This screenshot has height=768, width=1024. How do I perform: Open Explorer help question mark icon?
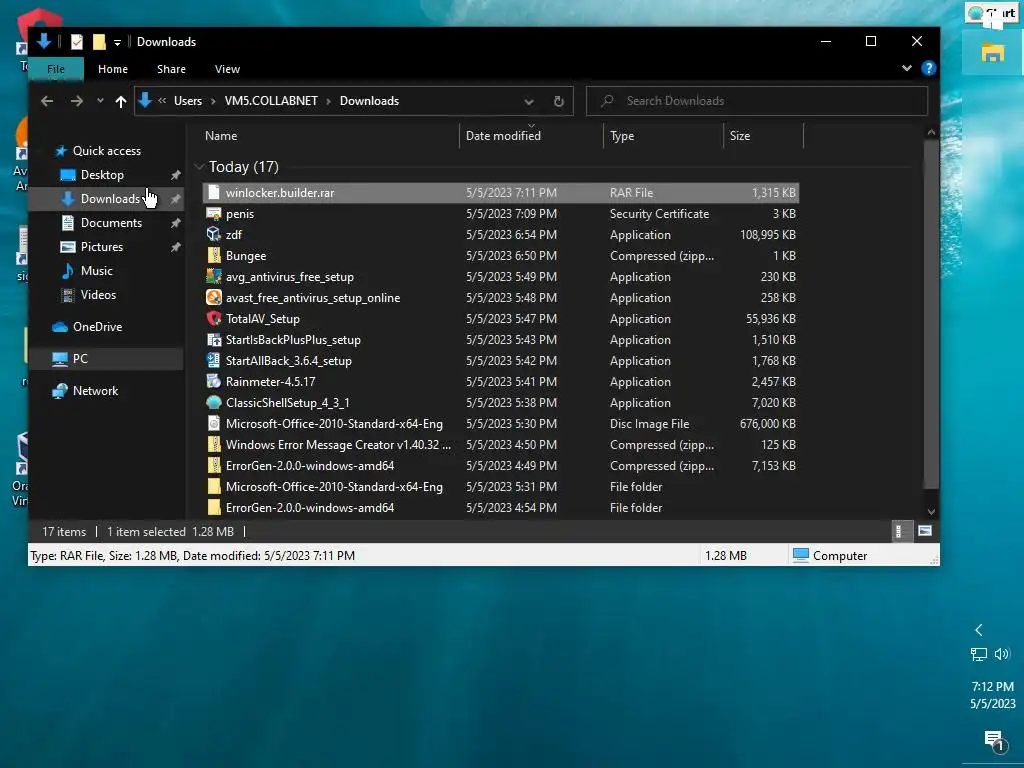pos(928,68)
